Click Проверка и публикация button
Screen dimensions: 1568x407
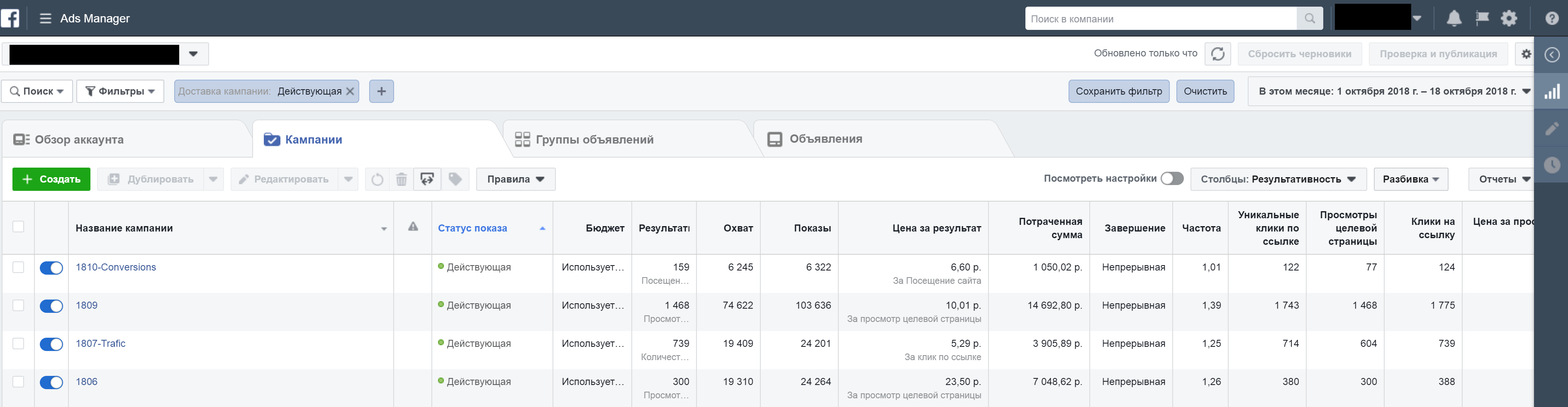(x=1438, y=54)
